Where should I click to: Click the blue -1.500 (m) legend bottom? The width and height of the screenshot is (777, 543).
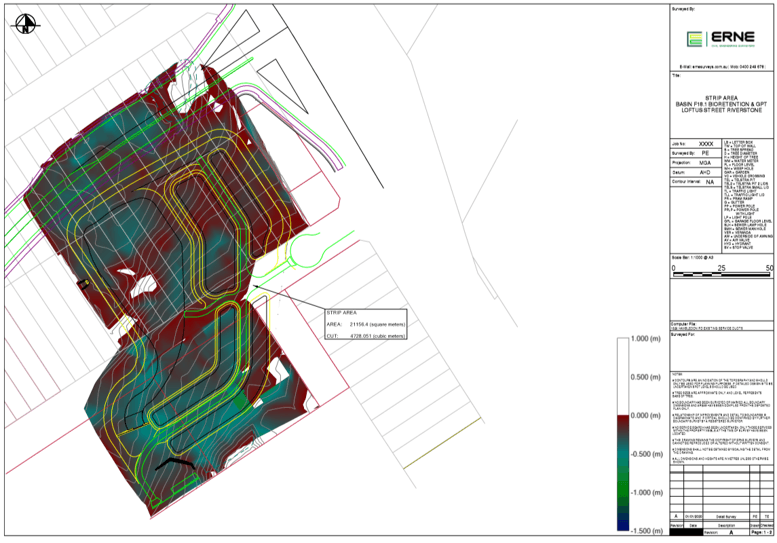point(624,523)
